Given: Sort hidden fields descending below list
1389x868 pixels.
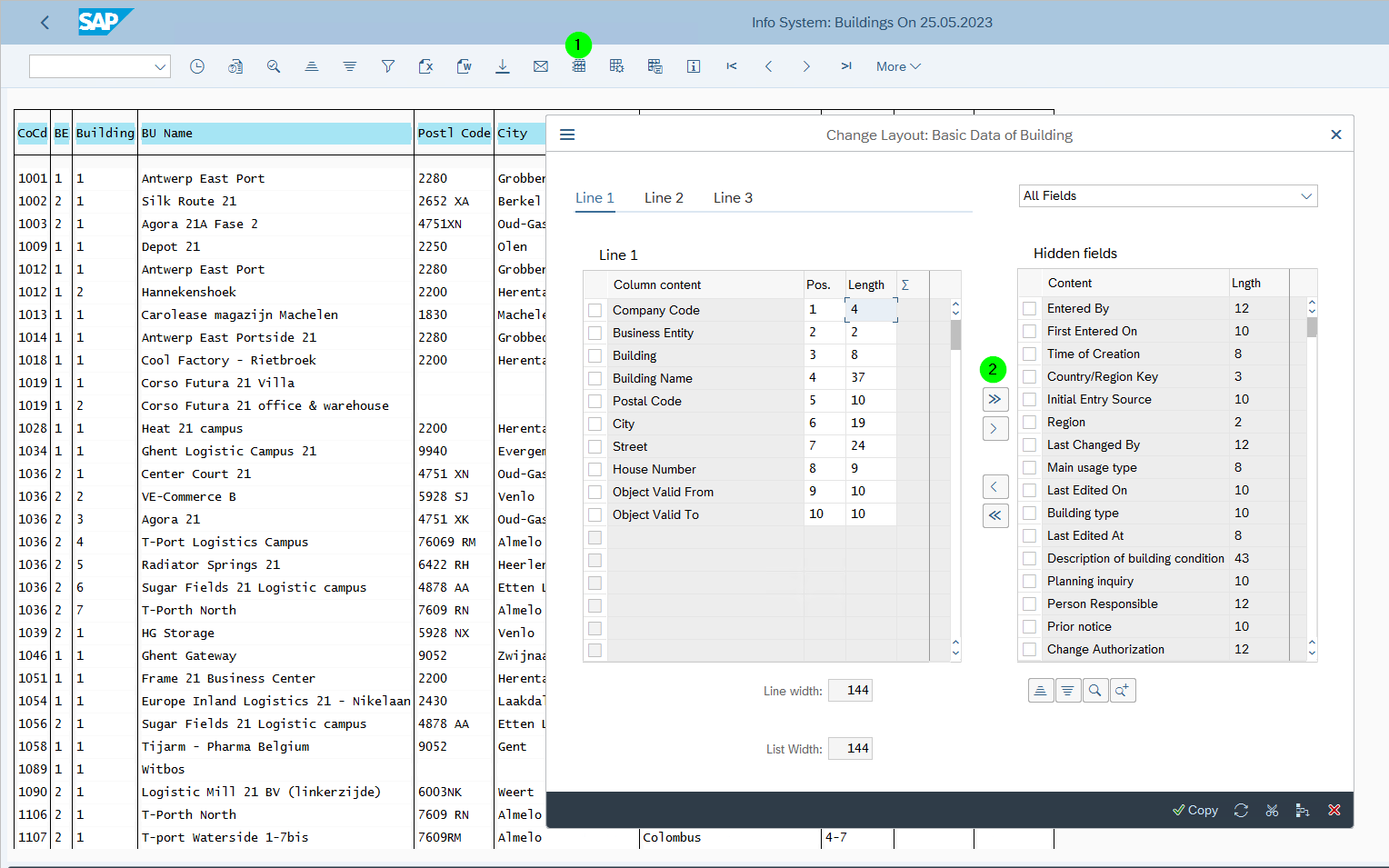Looking at the screenshot, I should tap(1068, 691).
